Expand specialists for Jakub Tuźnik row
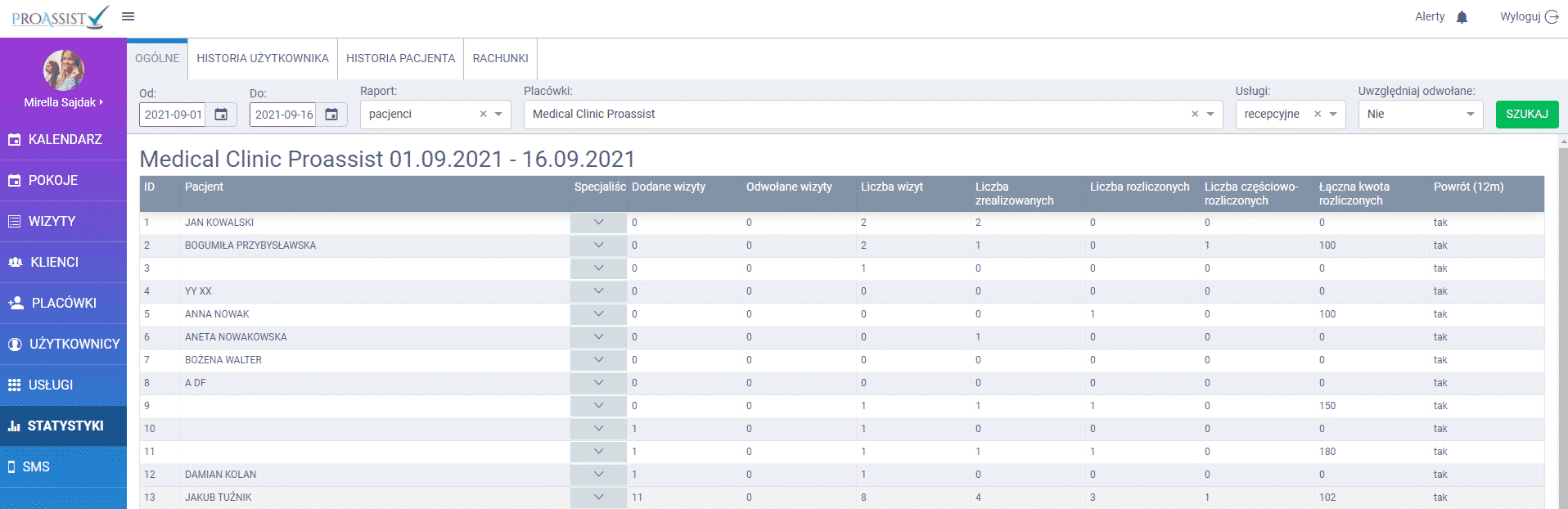1568x509 pixels. click(x=598, y=498)
